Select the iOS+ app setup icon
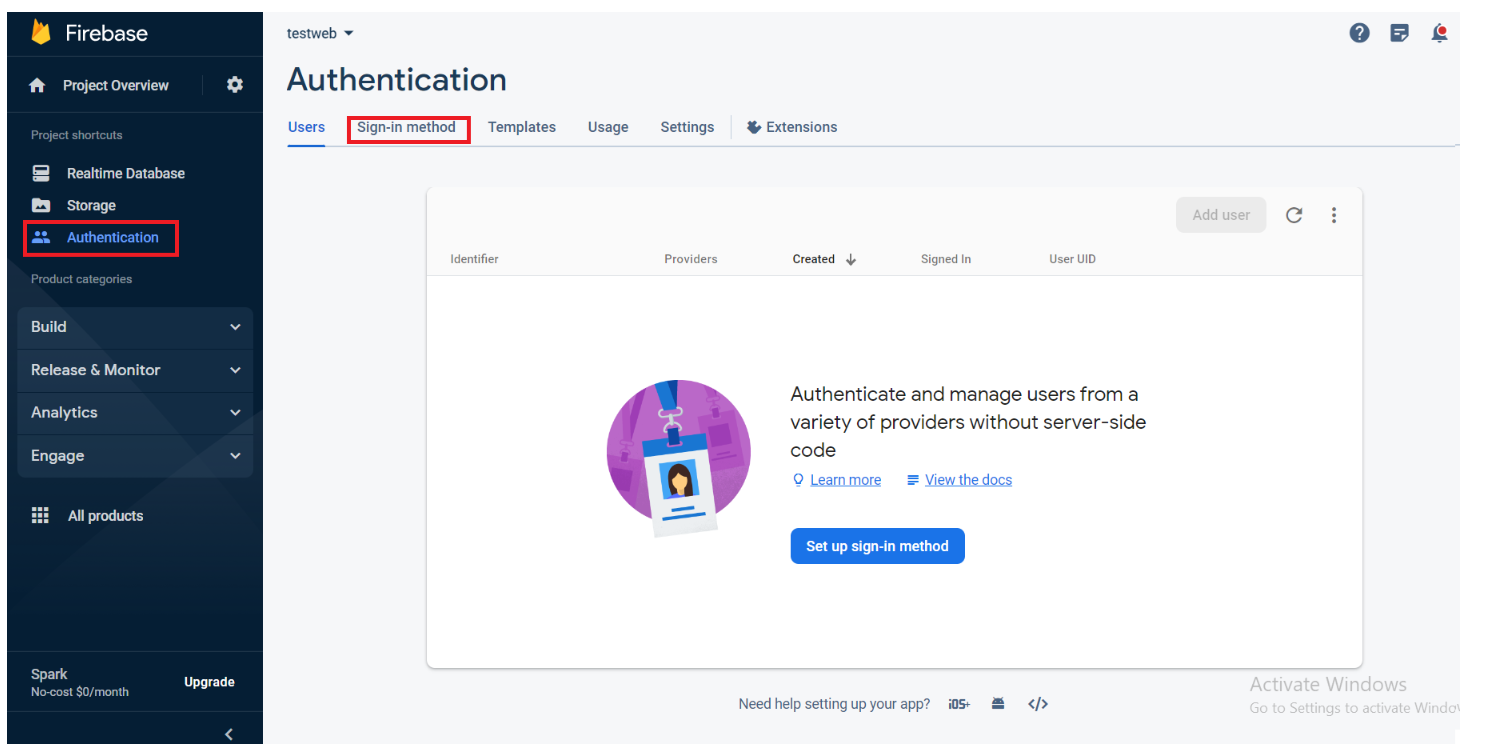 [959, 704]
